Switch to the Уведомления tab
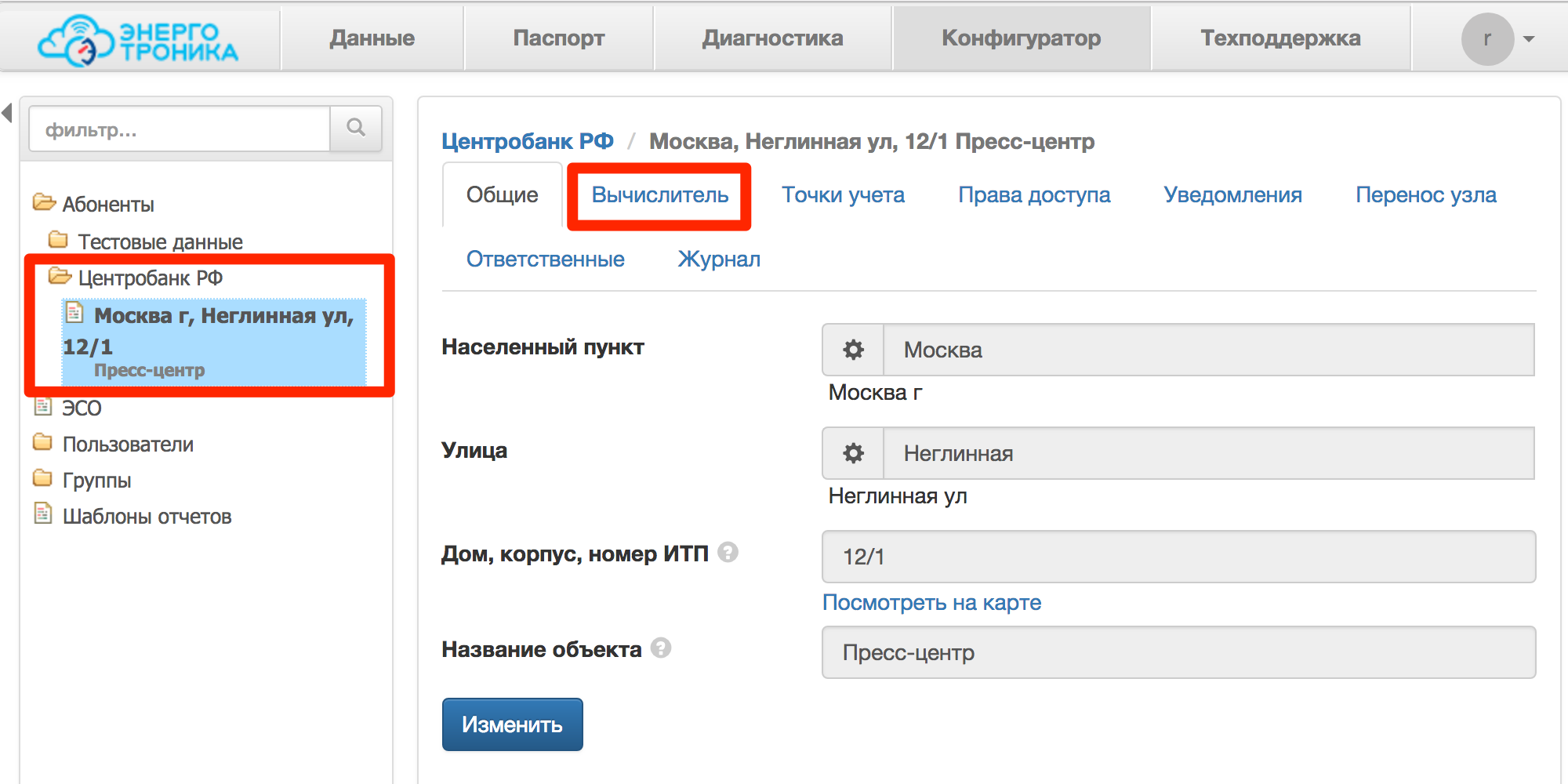Viewport: 1568px width, 784px height. 1232,194
